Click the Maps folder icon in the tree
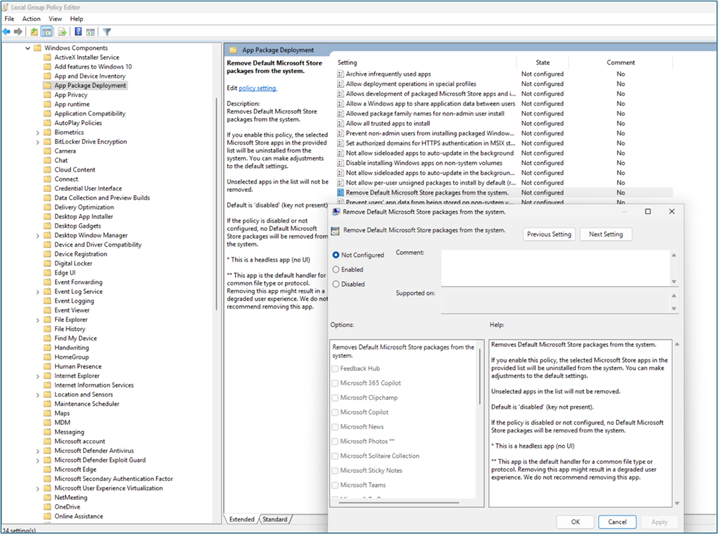The height and width of the screenshot is (534, 718). [x=47, y=413]
